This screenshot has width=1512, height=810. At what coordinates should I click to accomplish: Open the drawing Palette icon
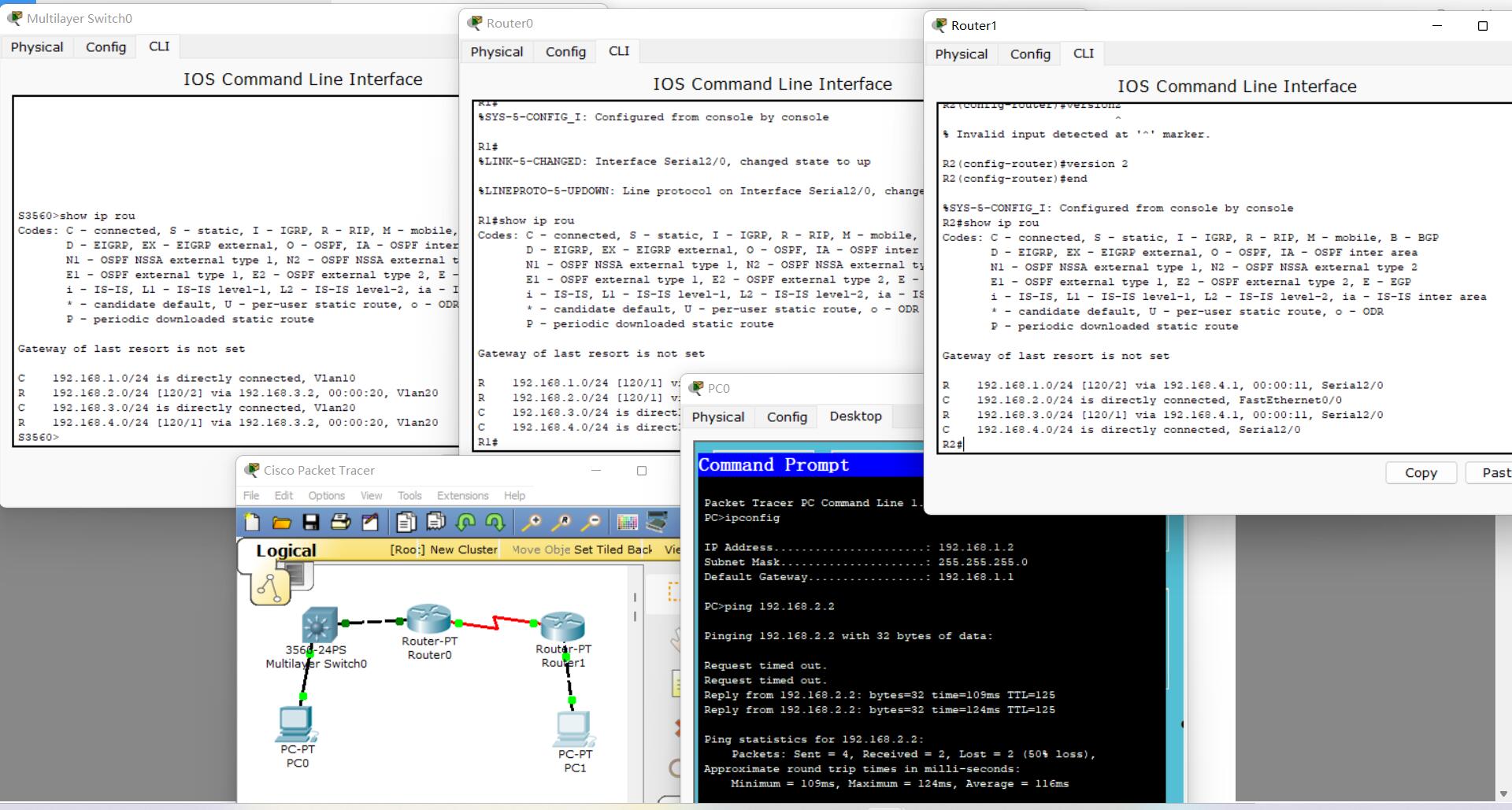click(x=628, y=522)
